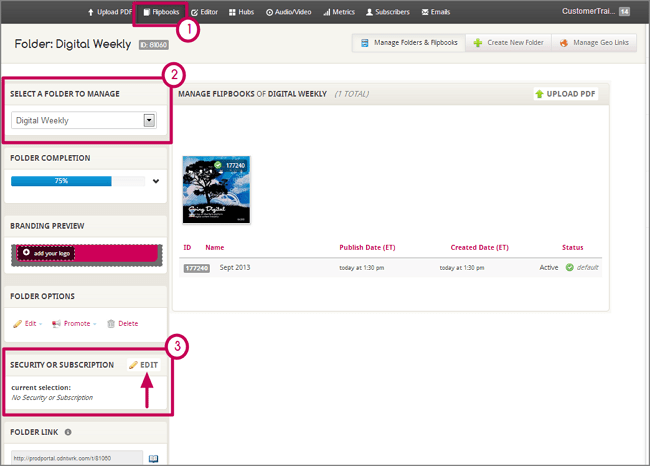650x466 pixels.
Task: Sort by the Name column header
Action: point(215,248)
